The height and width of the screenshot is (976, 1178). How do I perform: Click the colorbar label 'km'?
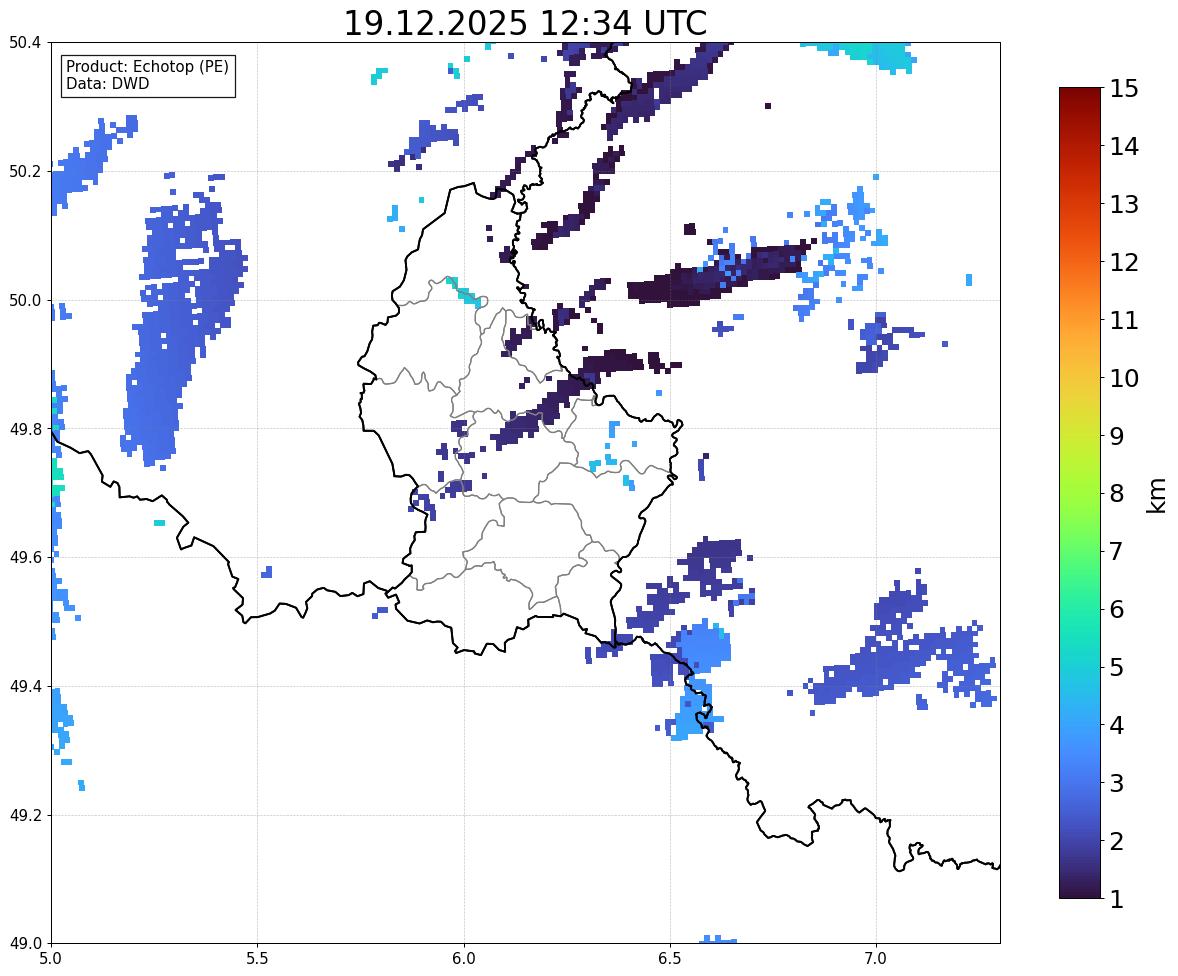pyautogui.click(x=1156, y=494)
